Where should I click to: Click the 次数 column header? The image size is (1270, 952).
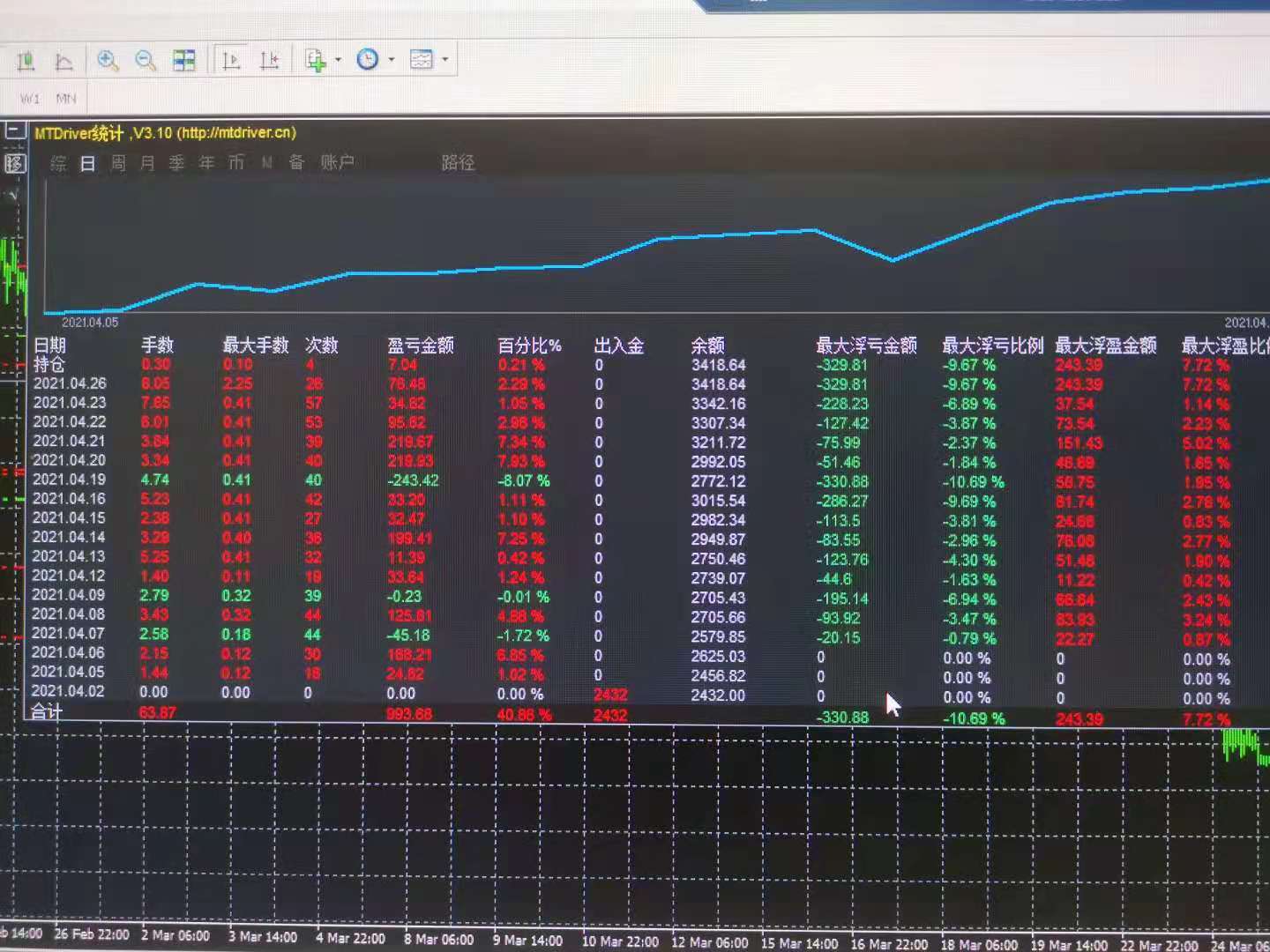322,345
